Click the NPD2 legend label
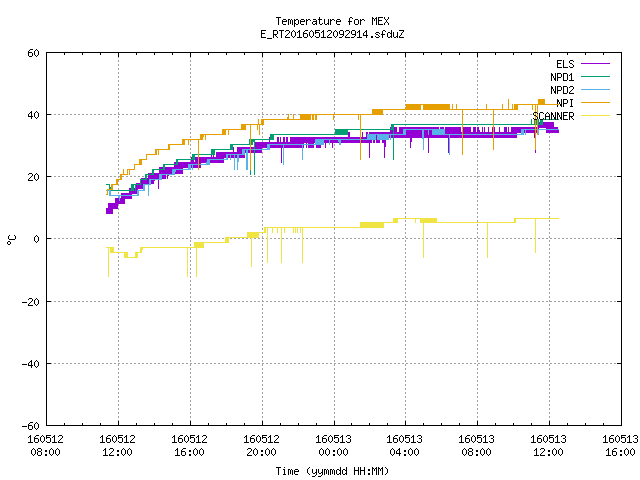 coord(562,90)
